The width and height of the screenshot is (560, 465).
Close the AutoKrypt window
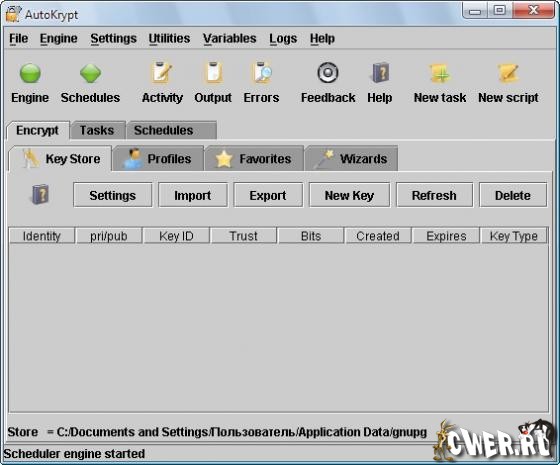(x=533, y=11)
